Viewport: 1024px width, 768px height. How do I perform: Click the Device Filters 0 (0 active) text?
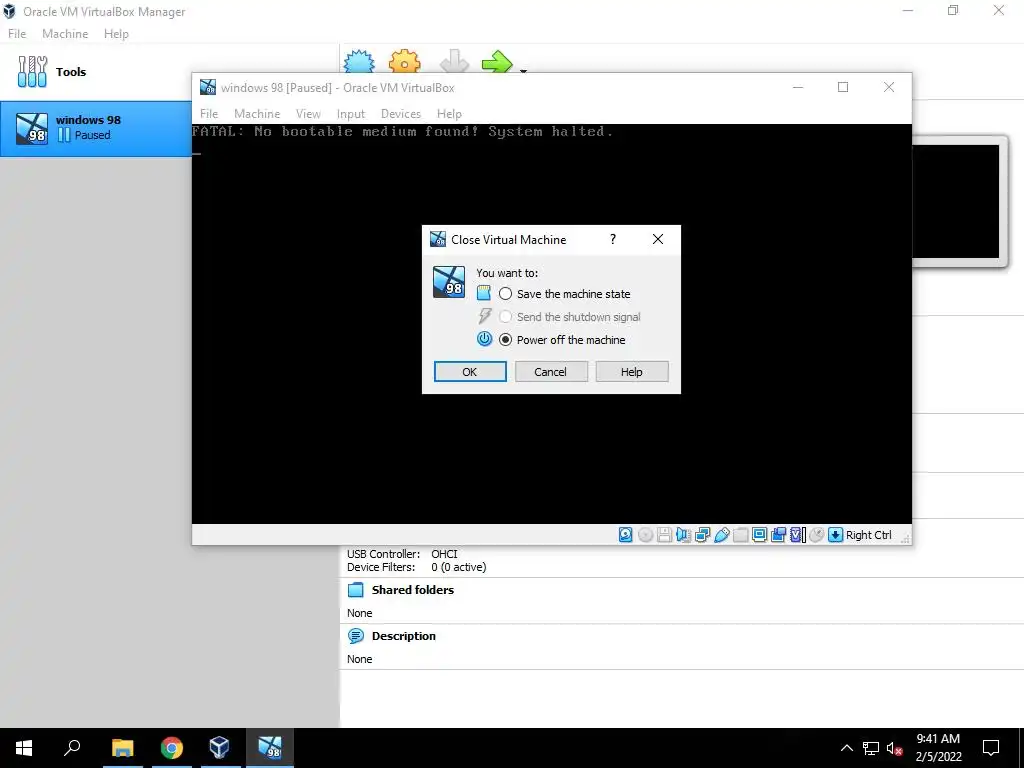tap(458, 567)
